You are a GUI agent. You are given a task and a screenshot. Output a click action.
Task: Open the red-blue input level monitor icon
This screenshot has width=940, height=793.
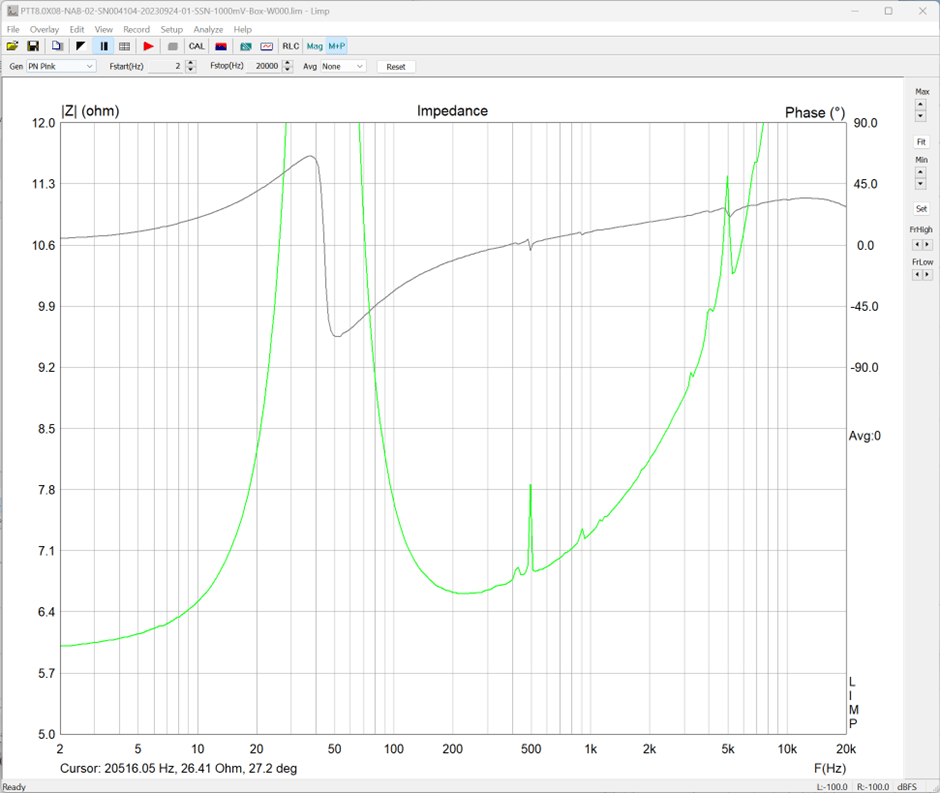221,46
